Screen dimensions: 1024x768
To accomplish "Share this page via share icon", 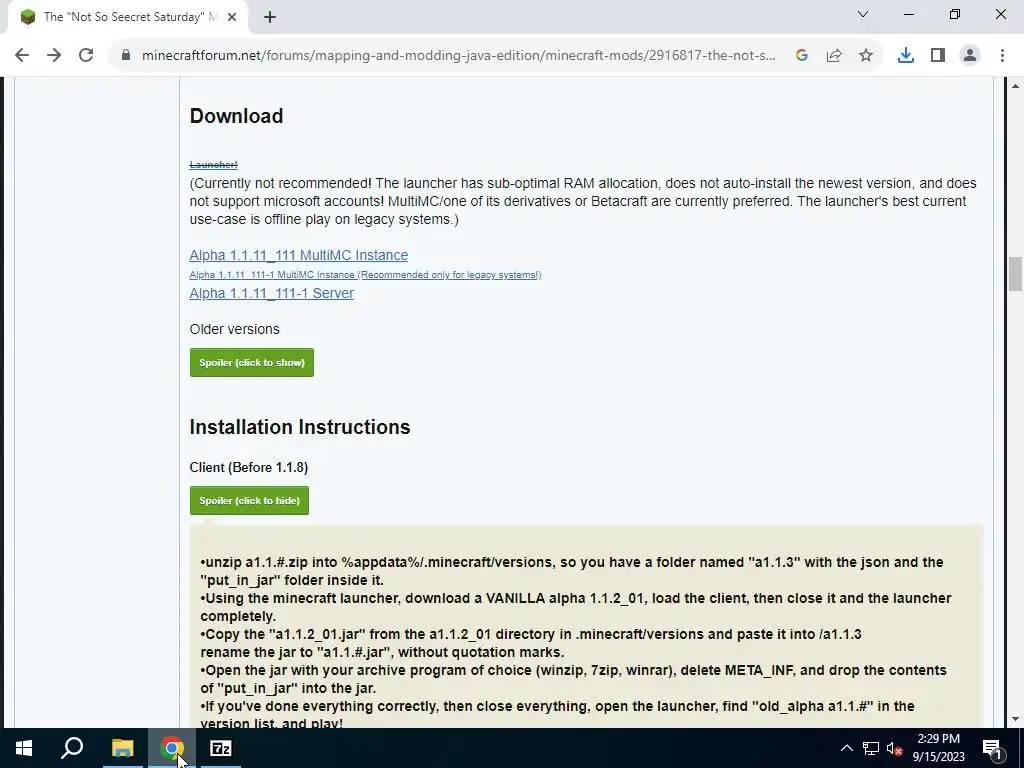I will click(834, 56).
